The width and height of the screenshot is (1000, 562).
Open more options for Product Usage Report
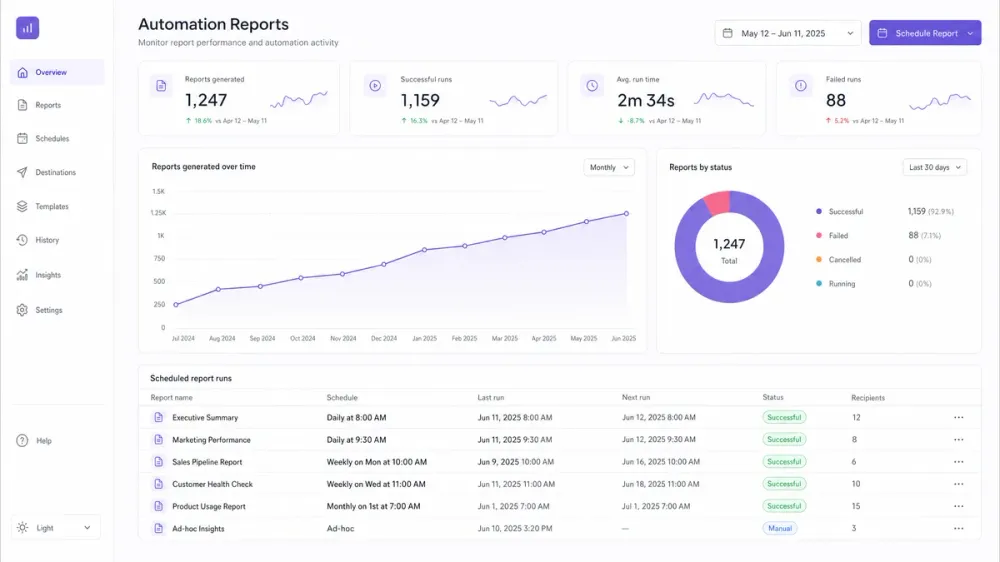click(x=959, y=506)
